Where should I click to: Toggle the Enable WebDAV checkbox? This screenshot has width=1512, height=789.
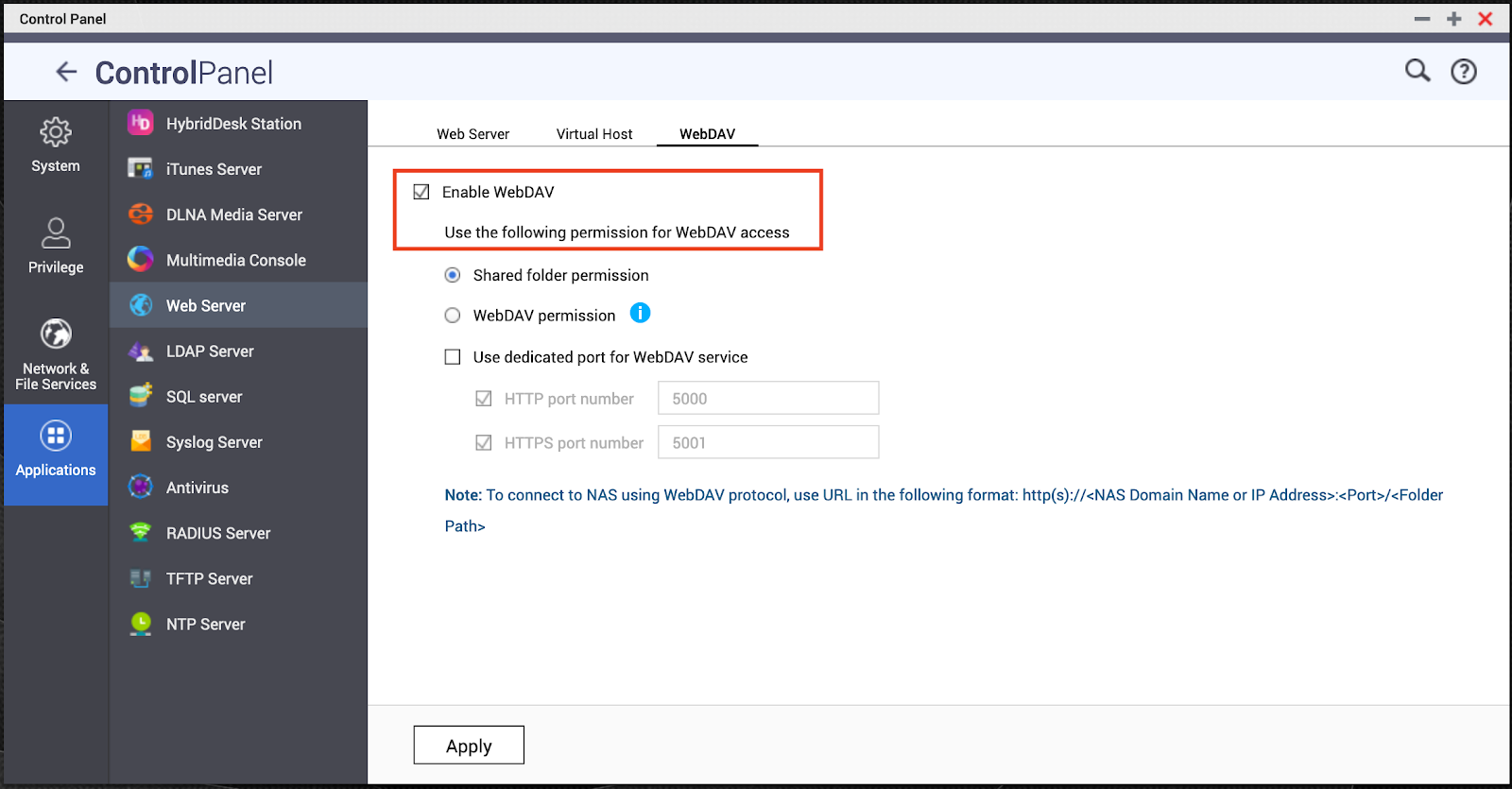click(x=421, y=192)
